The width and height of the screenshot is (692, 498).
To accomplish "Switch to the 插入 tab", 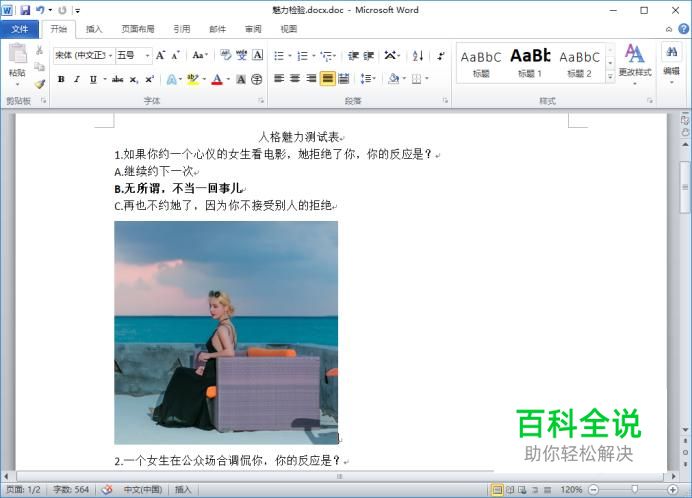I will pos(94,29).
